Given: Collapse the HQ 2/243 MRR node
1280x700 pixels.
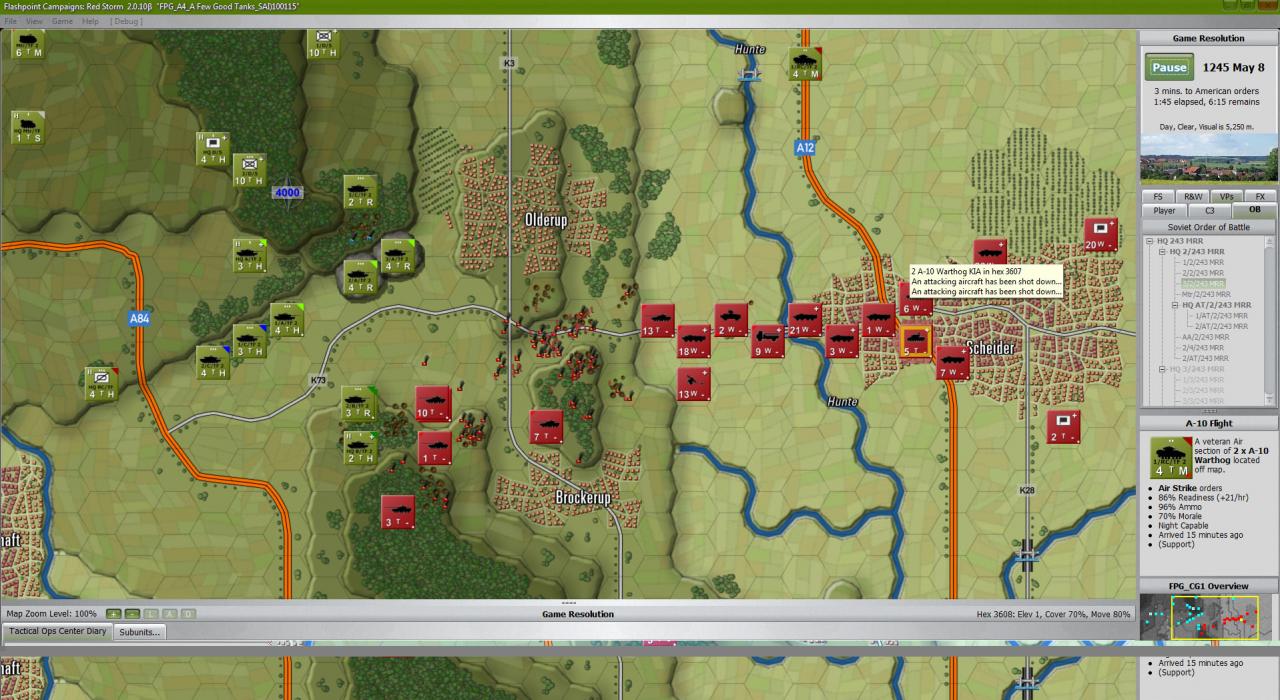Looking at the screenshot, I should pos(1162,252).
